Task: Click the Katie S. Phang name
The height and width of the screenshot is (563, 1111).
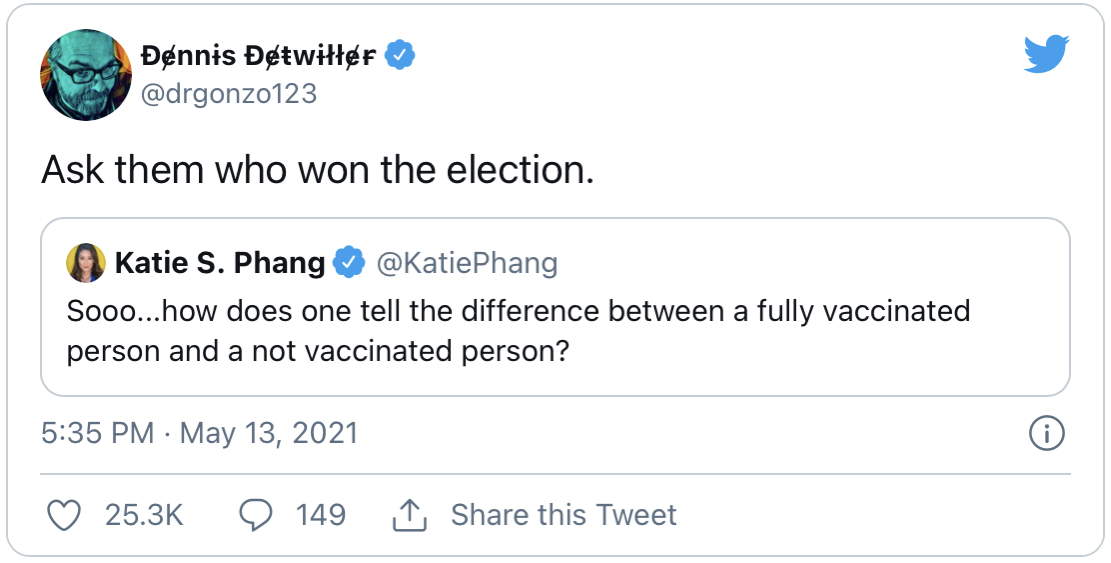Action: pos(220,263)
